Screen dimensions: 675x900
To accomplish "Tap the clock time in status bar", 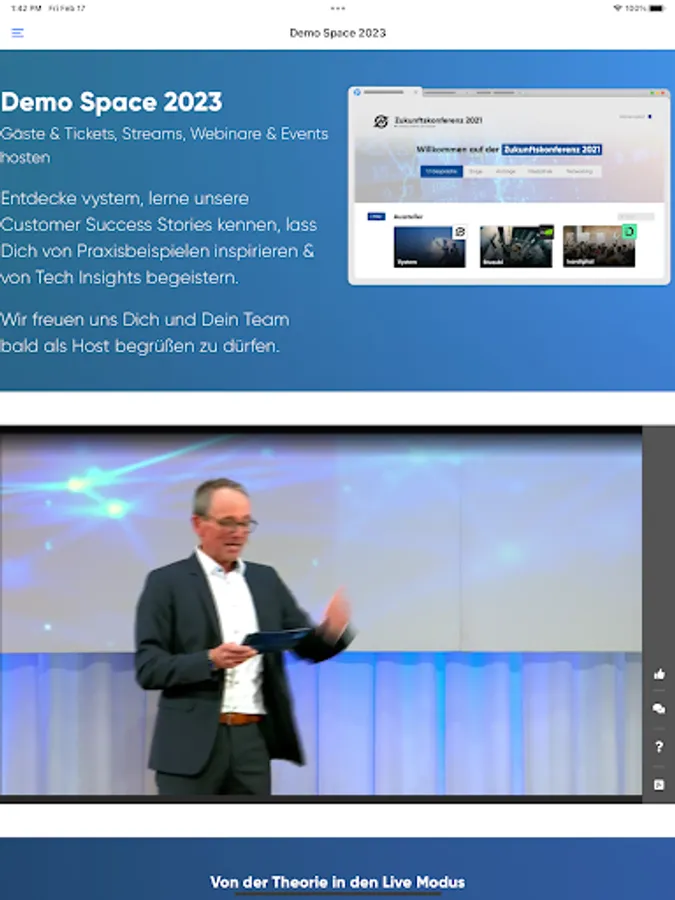I will click(x=26, y=9).
